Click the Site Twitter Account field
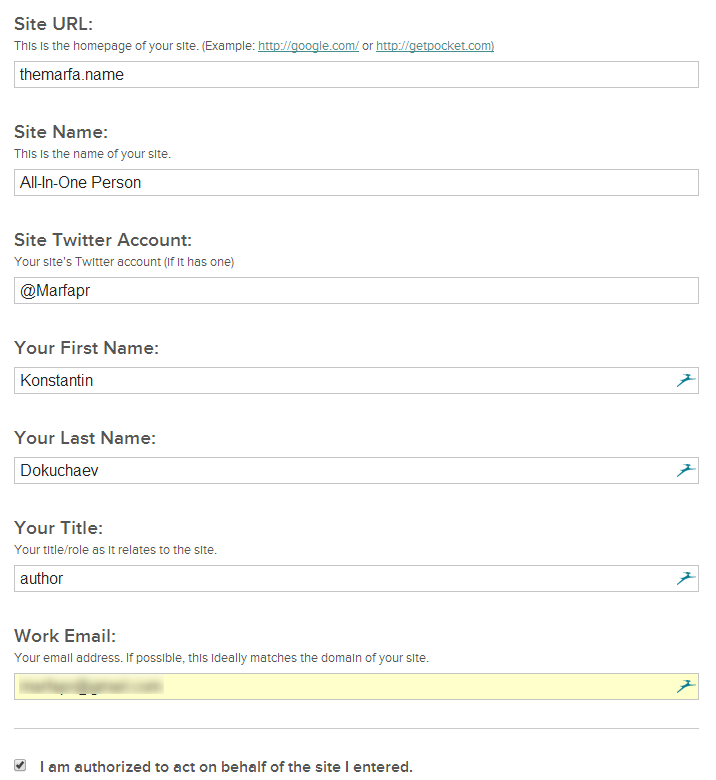Viewport: 716px width, 780px height. (x=356, y=291)
